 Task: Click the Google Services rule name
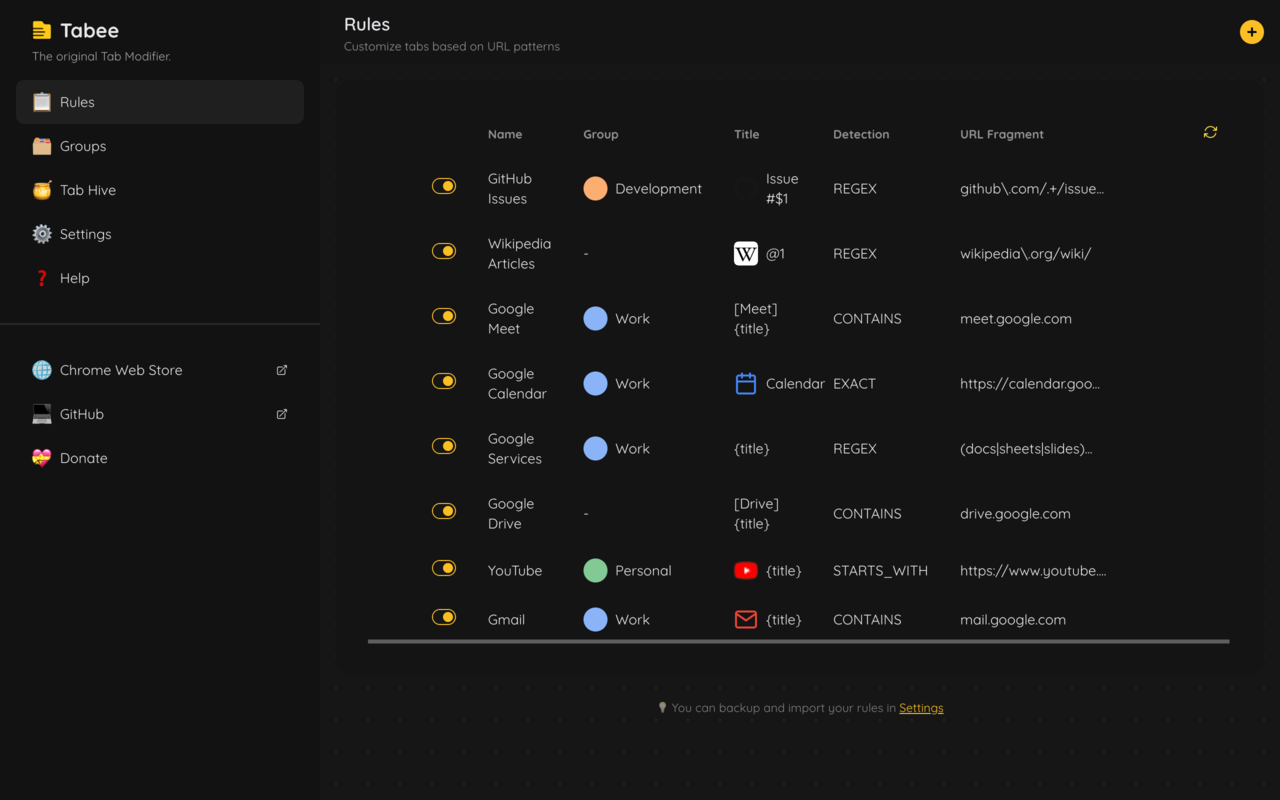(515, 448)
